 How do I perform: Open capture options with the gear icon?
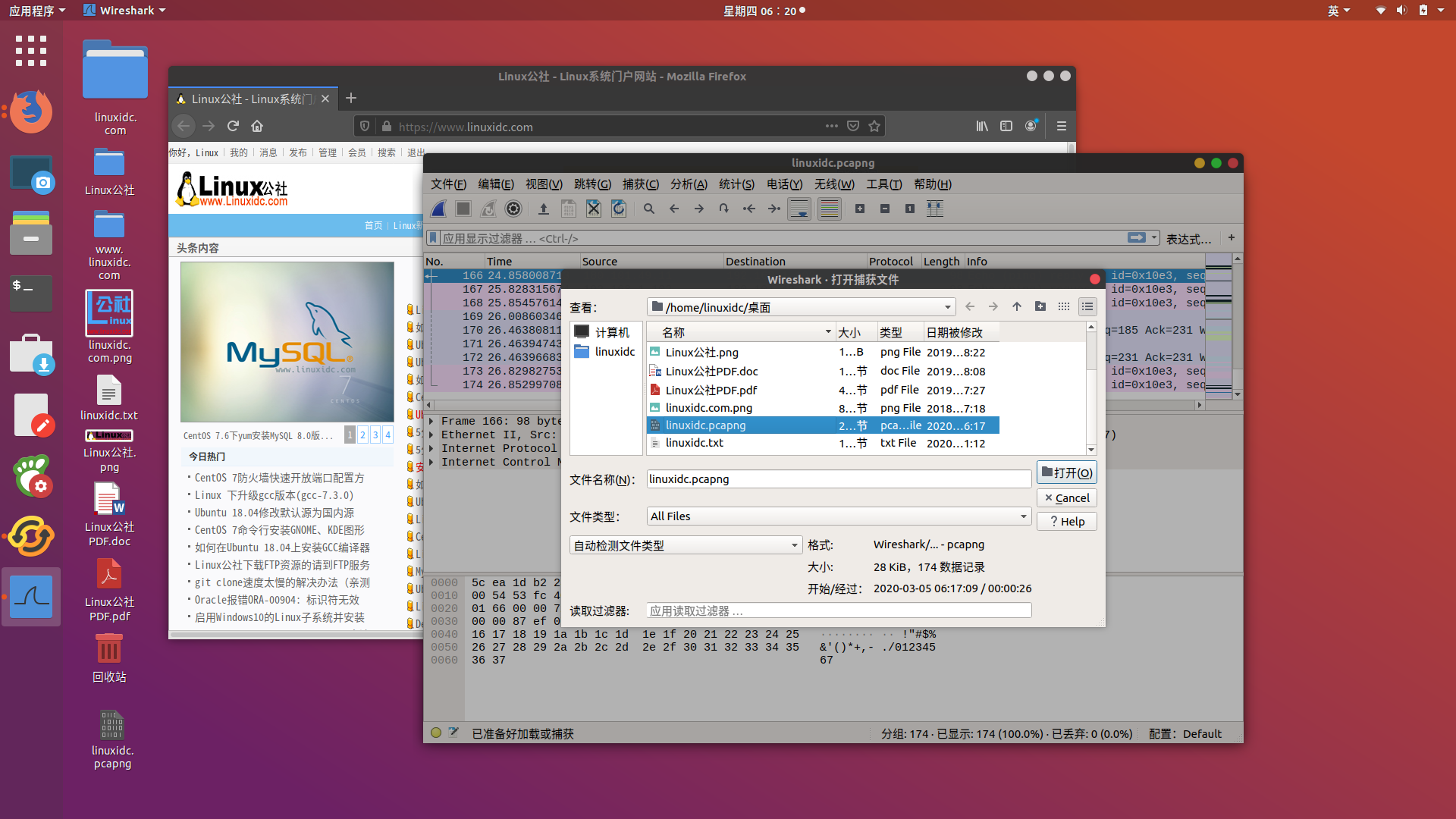pyautogui.click(x=513, y=209)
